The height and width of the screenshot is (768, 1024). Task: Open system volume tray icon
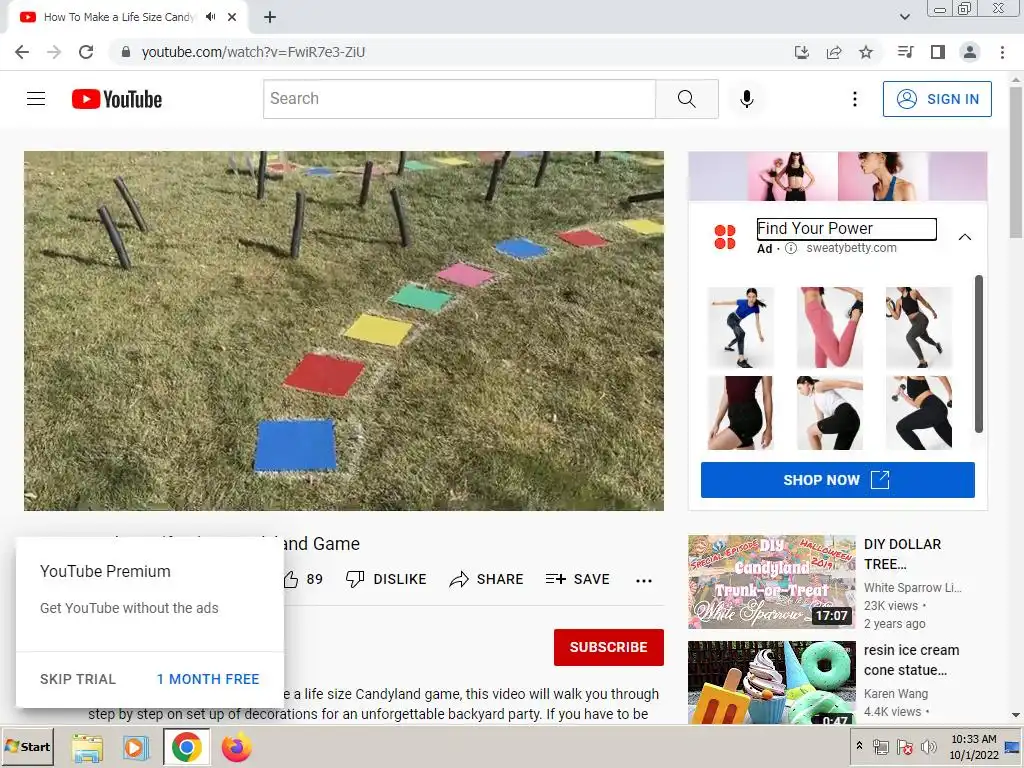928,746
